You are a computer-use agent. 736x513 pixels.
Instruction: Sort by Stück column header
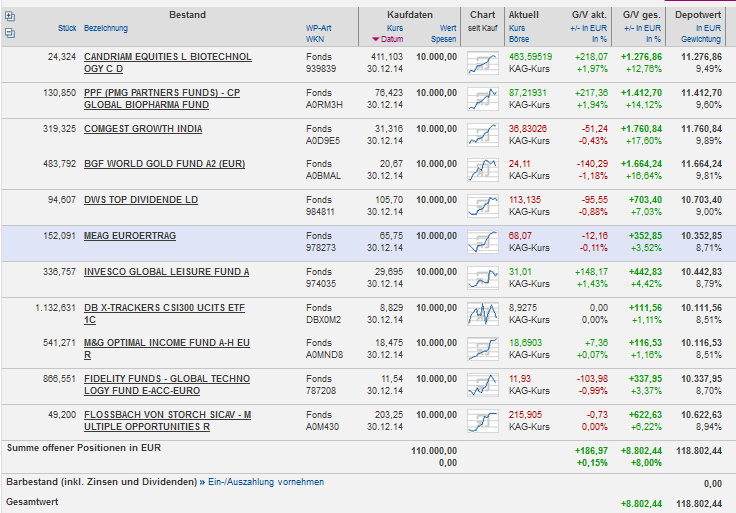(67, 28)
